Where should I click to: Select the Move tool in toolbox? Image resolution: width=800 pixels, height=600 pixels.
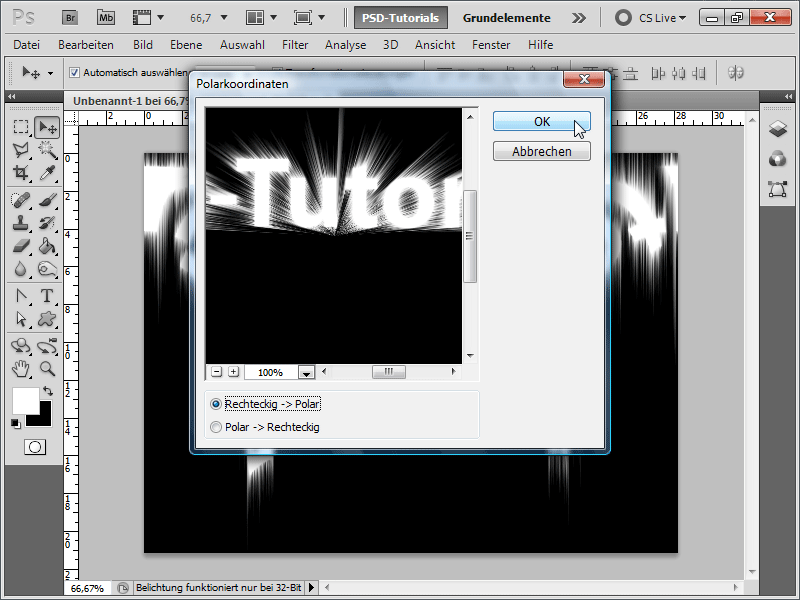[47, 127]
